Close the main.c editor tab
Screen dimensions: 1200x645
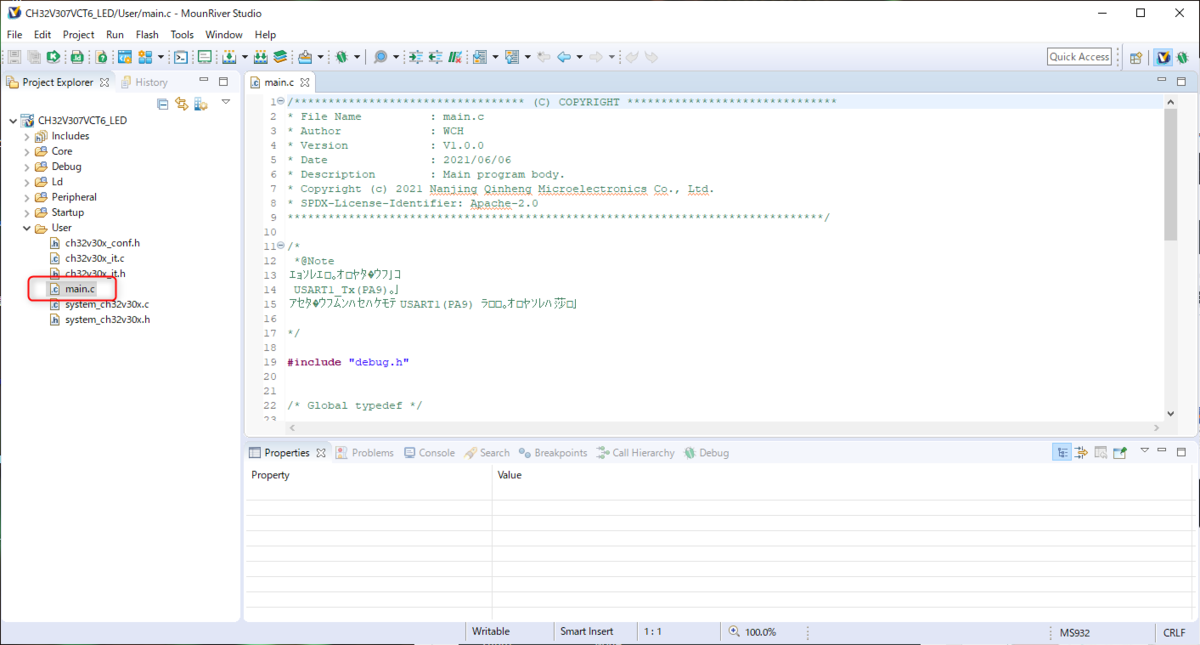305,82
